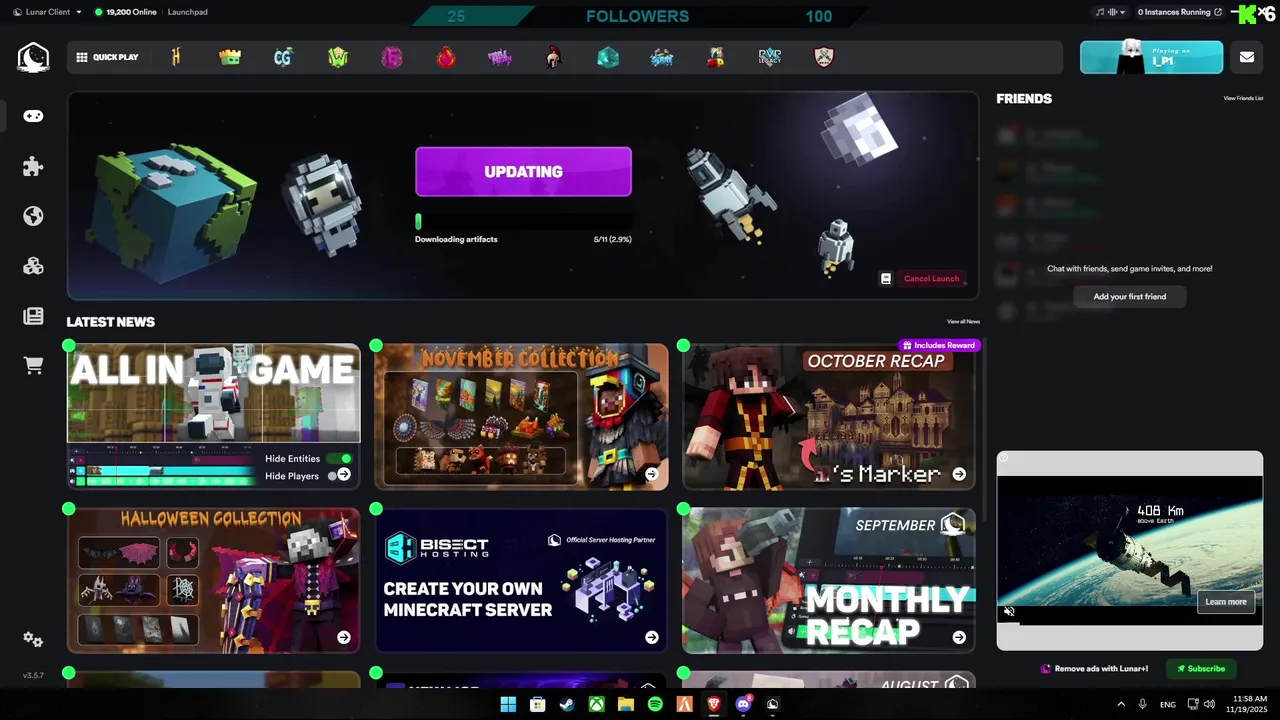The height and width of the screenshot is (720, 1280).
Task: Select the Spartan helmet server icon
Action: 553,57
